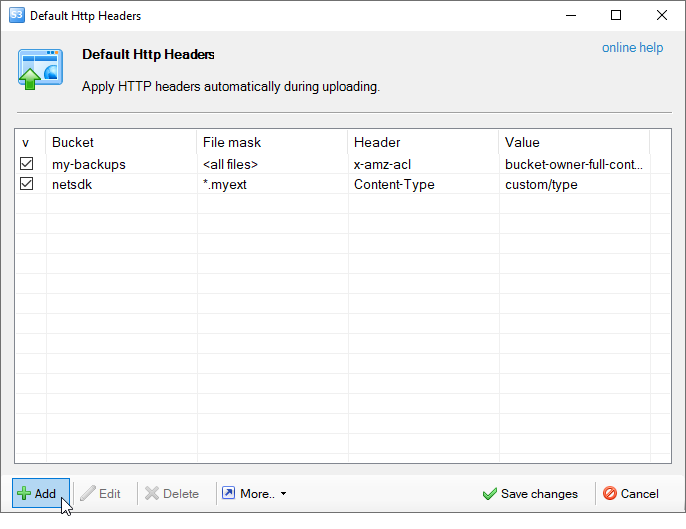The width and height of the screenshot is (686, 529).
Task: Click the *.myext file mask cell
Action: tap(272, 184)
